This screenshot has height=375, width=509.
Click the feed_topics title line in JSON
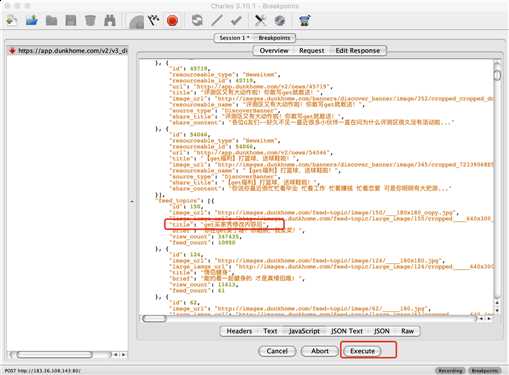point(220,225)
